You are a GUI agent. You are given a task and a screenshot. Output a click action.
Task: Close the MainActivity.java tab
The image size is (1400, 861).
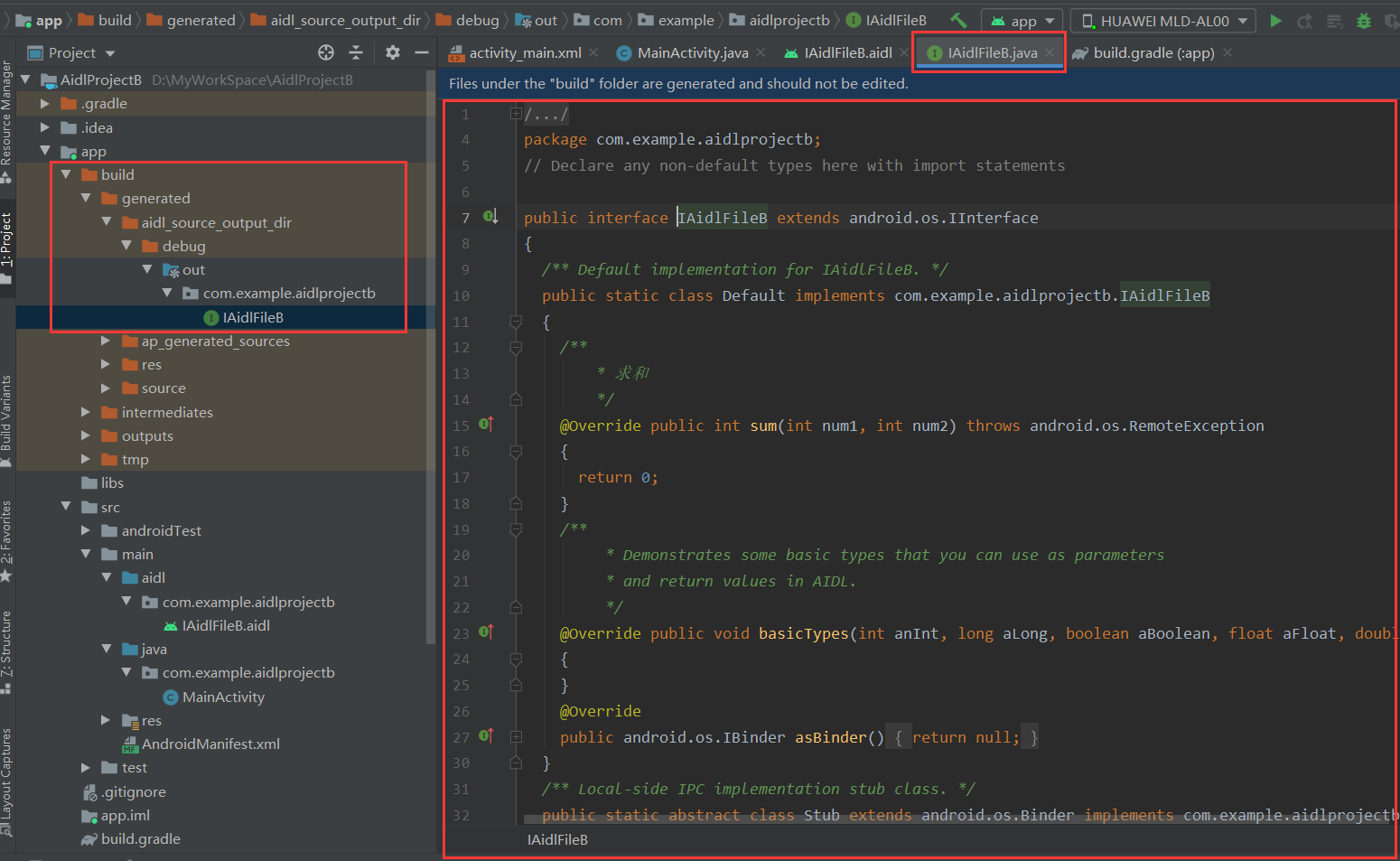click(x=761, y=52)
